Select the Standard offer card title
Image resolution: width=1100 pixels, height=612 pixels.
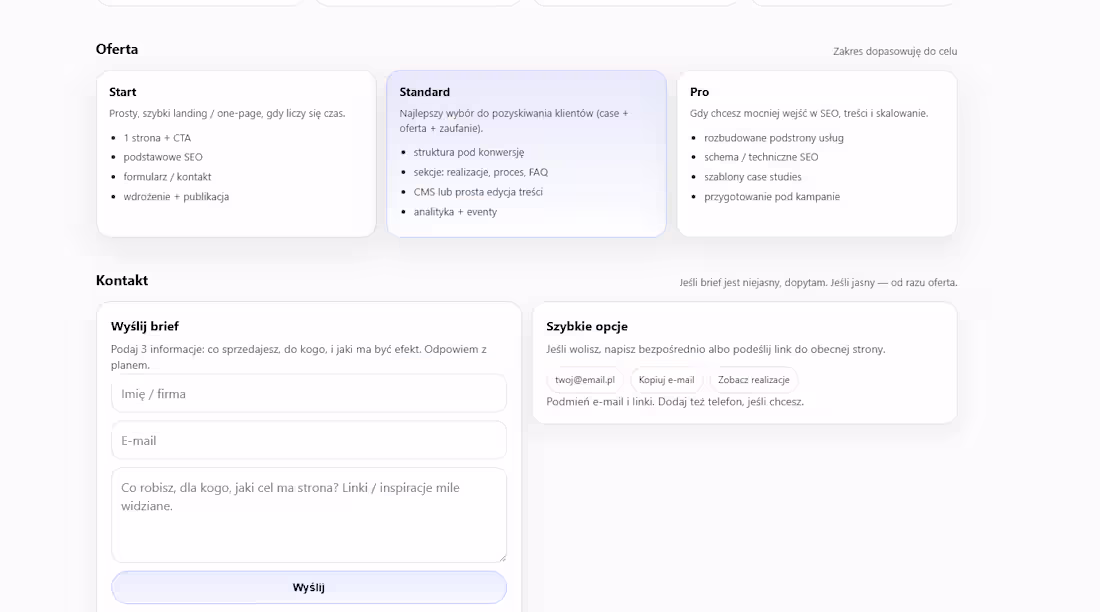click(425, 92)
